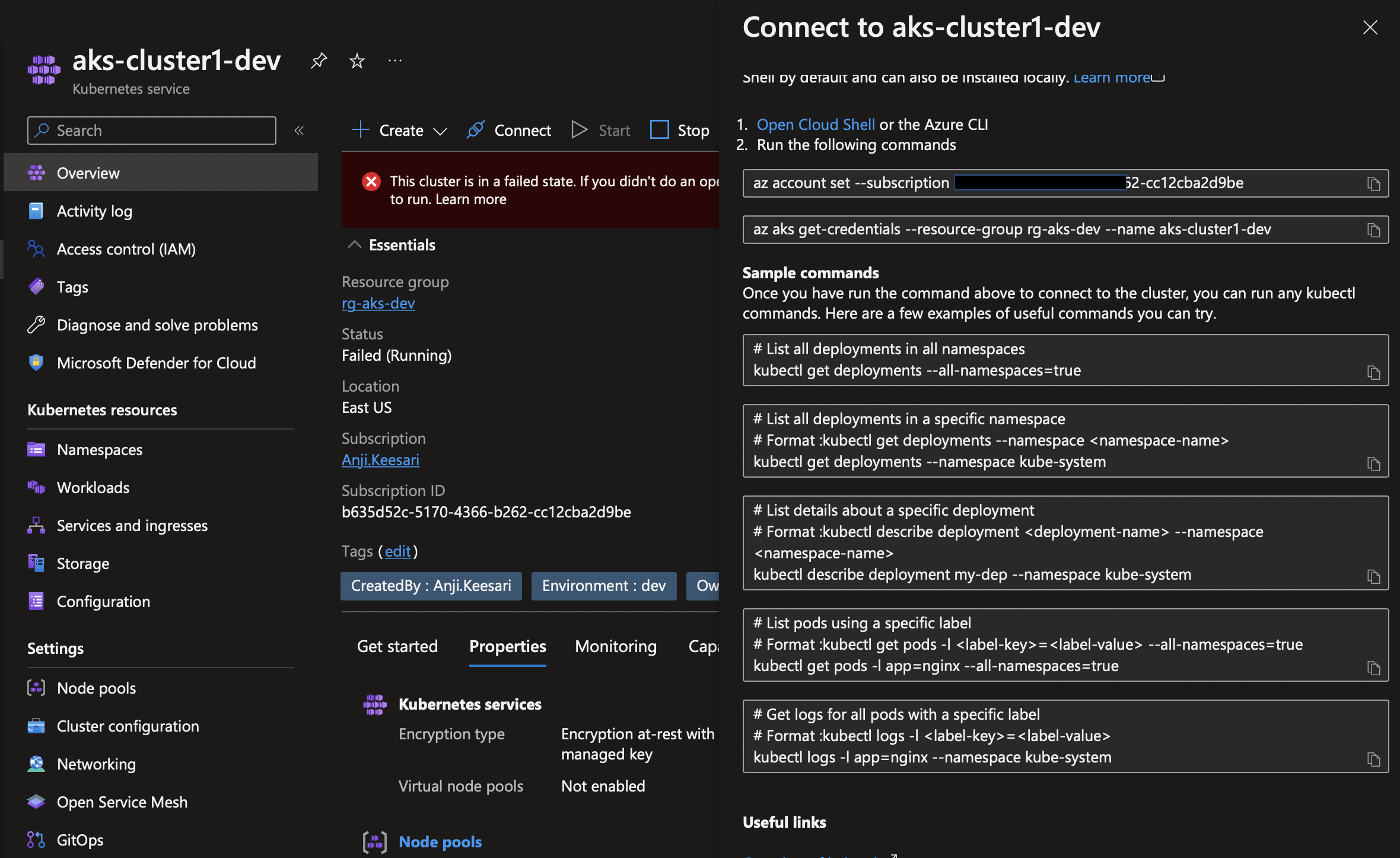Viewport: 1400px width, 858px height.
Task: Copy the az account set command
Action: [x=1374, y=183]
